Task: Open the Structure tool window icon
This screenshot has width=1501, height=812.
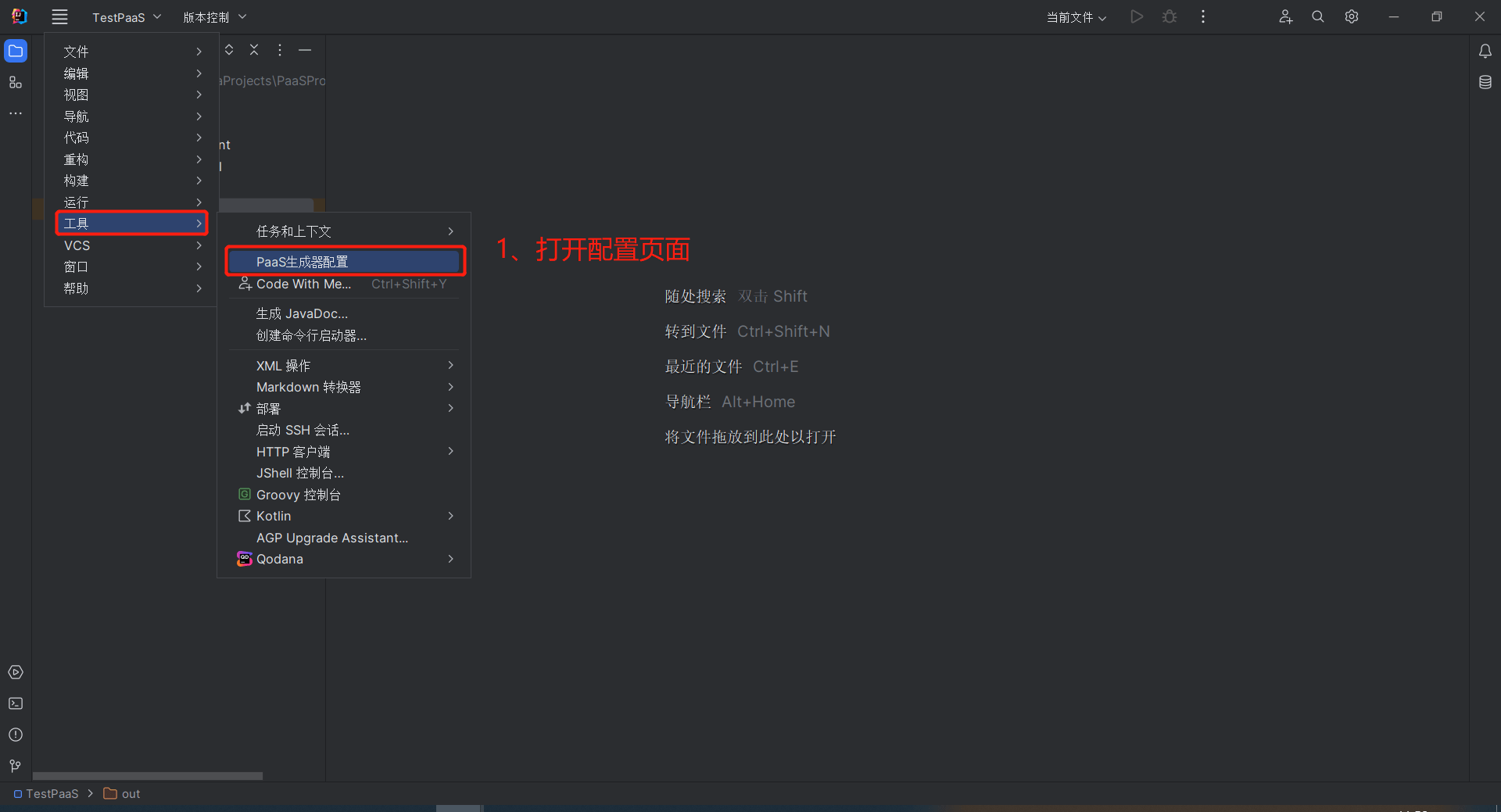Action: click(x=16, y=82)
